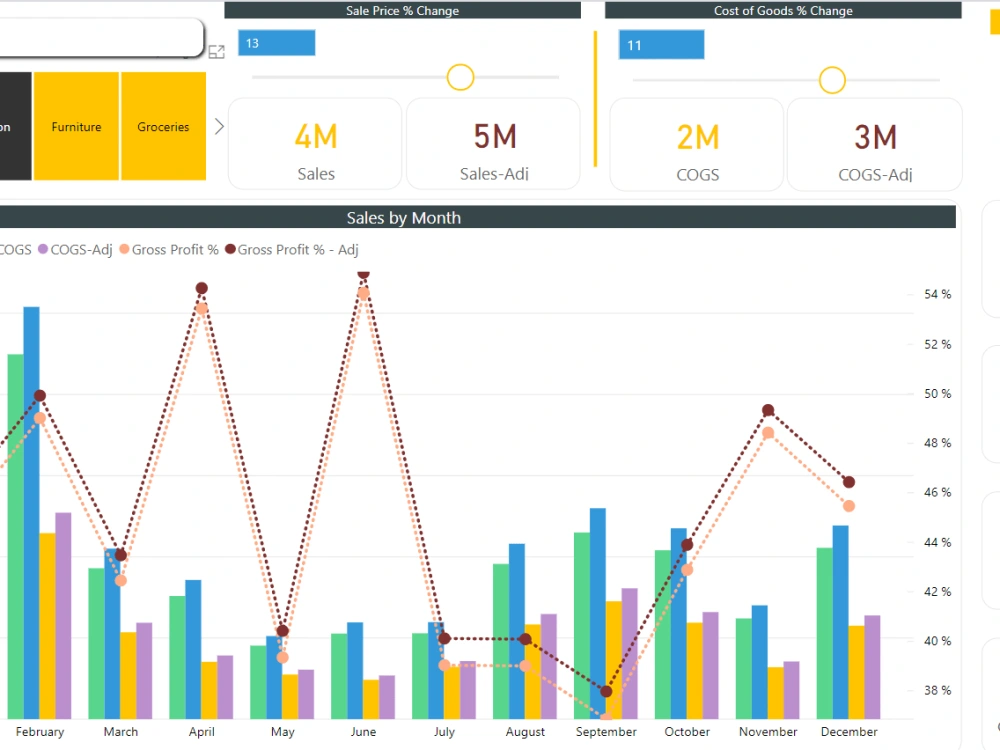Viewport: 1000px width, 750px height.
Task: Open the slicer in Focus mode
Action: coord(216,52)
